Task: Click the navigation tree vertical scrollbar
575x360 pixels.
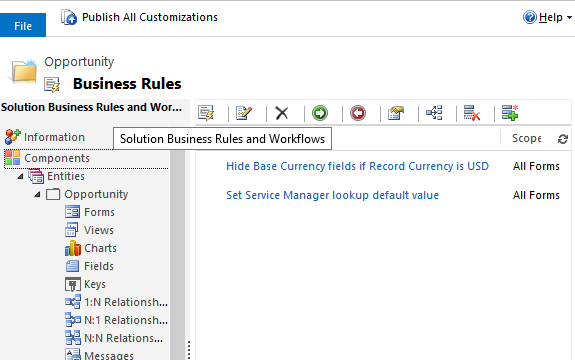Action: coord(177,255)
